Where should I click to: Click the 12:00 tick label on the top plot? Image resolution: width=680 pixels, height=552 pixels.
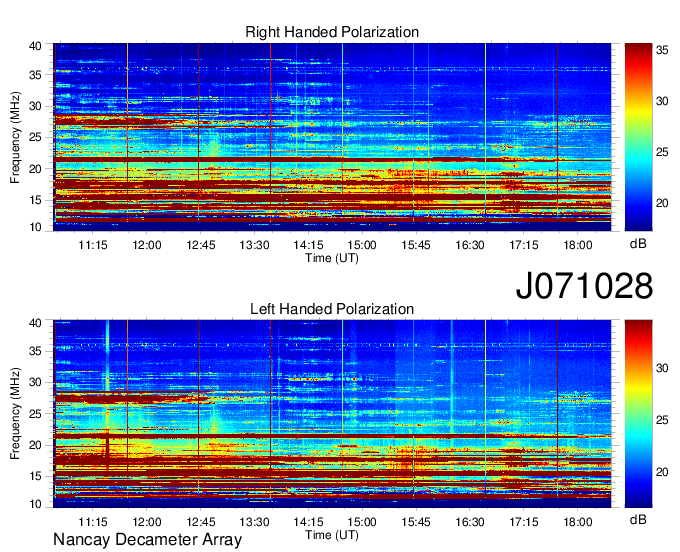point(147,245)
